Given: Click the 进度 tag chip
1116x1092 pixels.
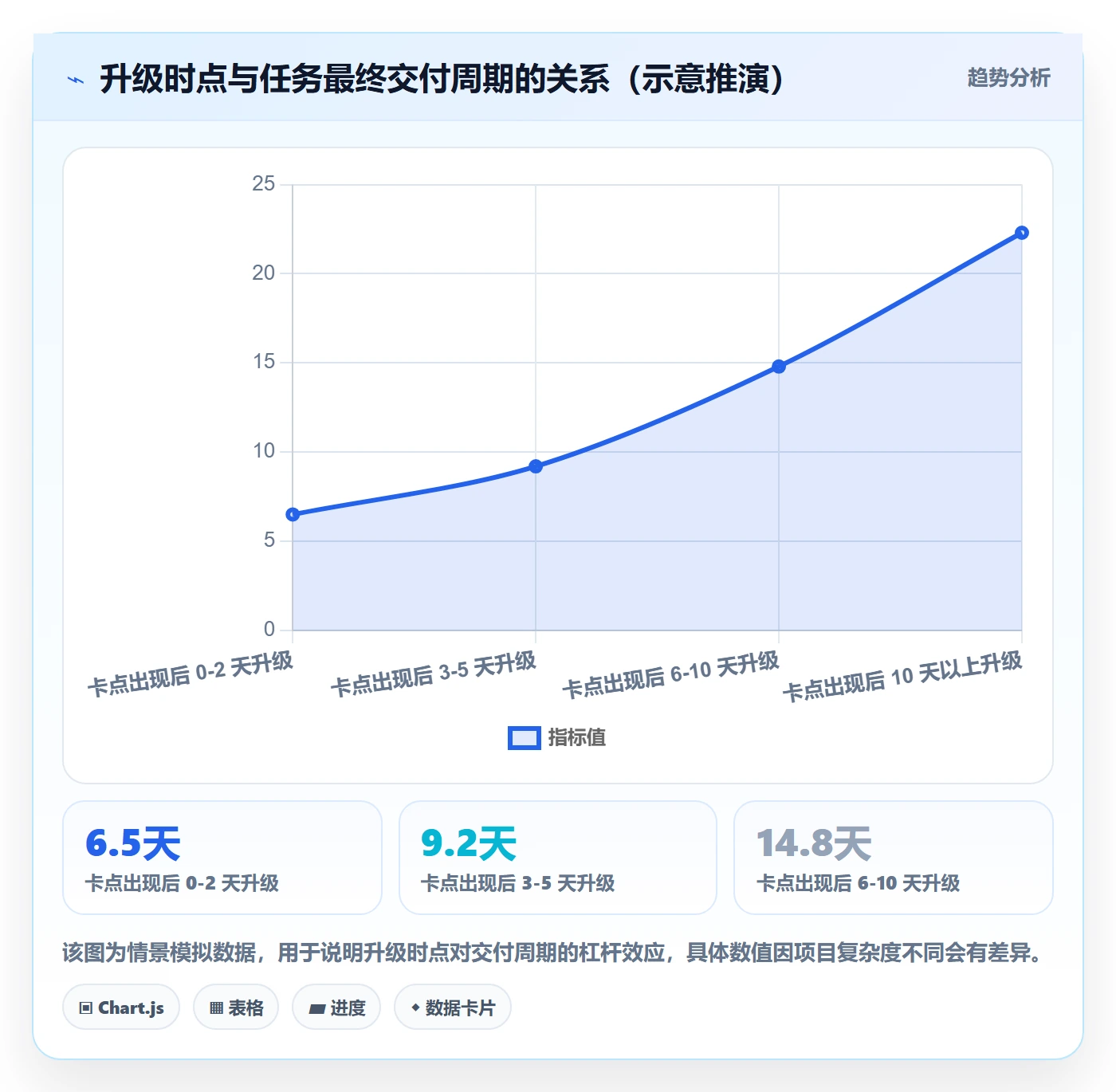Looking at the screenshot, I should [x=336, y=1008].
